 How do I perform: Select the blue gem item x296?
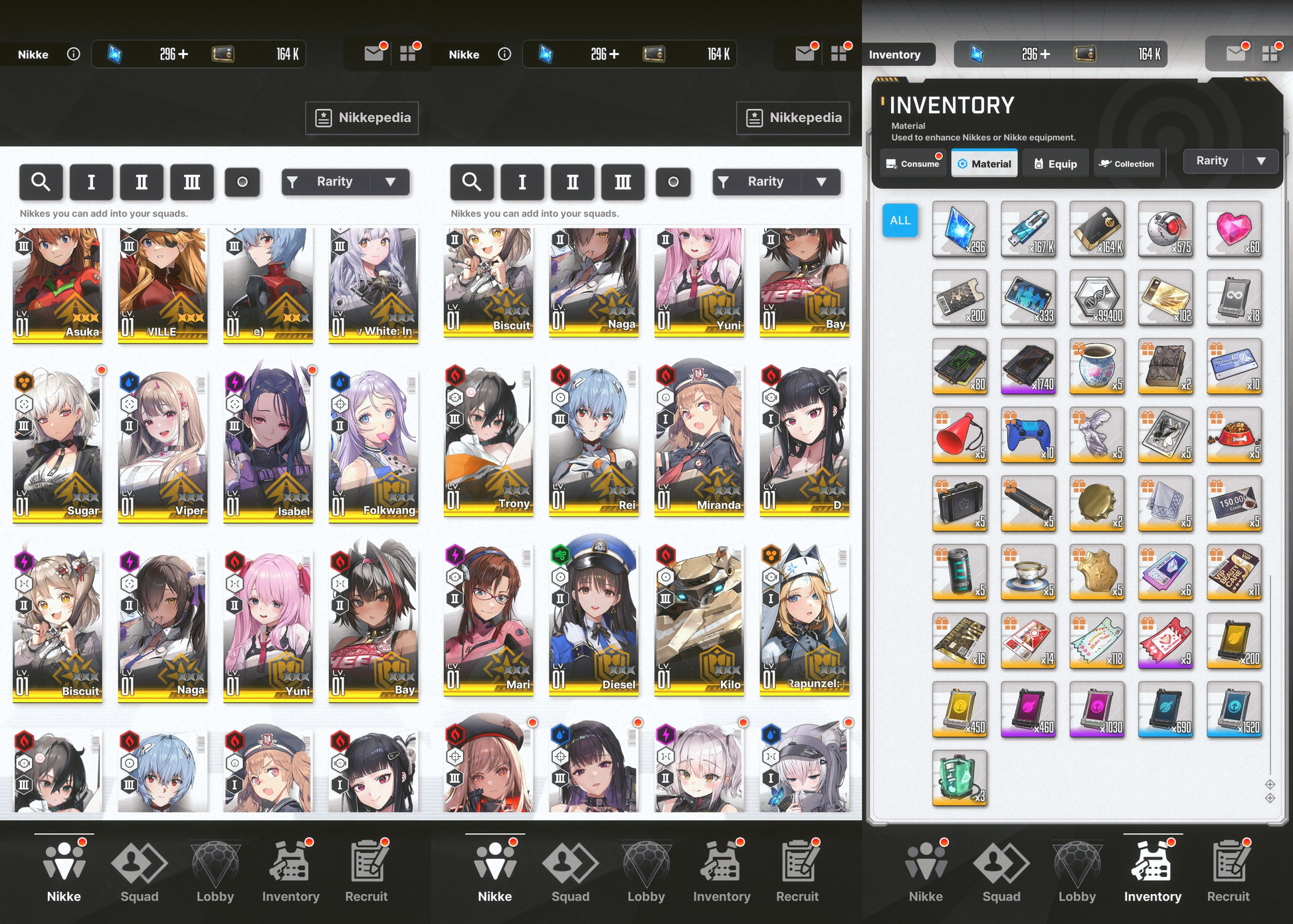click(x=959, y=229)
